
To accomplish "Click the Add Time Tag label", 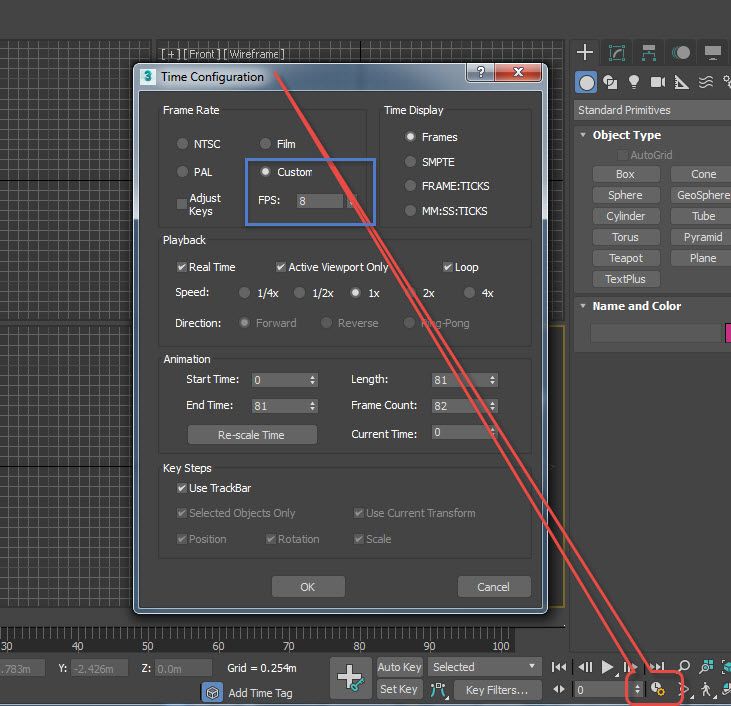I will (260, 693).
